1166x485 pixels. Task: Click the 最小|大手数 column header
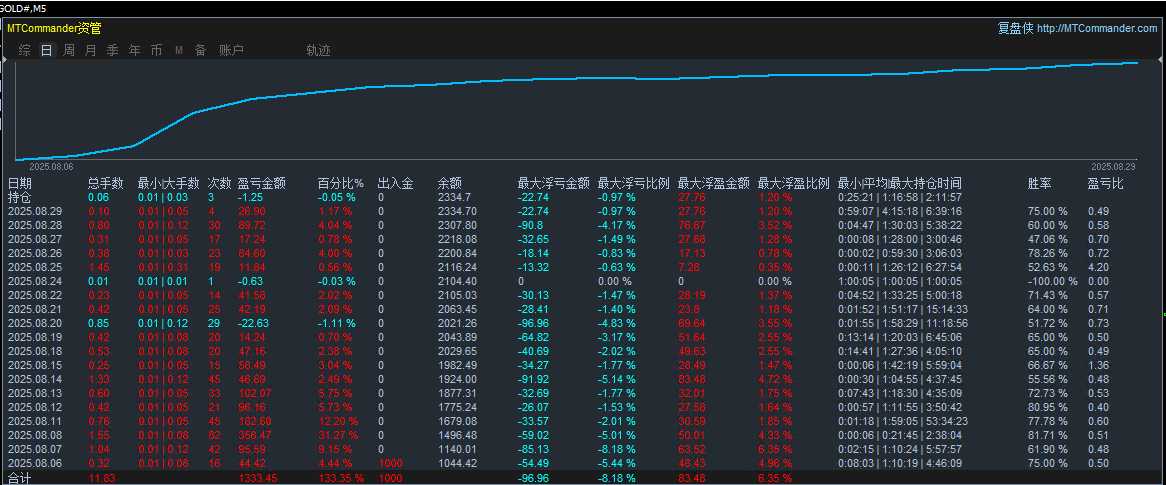[169, 184]
